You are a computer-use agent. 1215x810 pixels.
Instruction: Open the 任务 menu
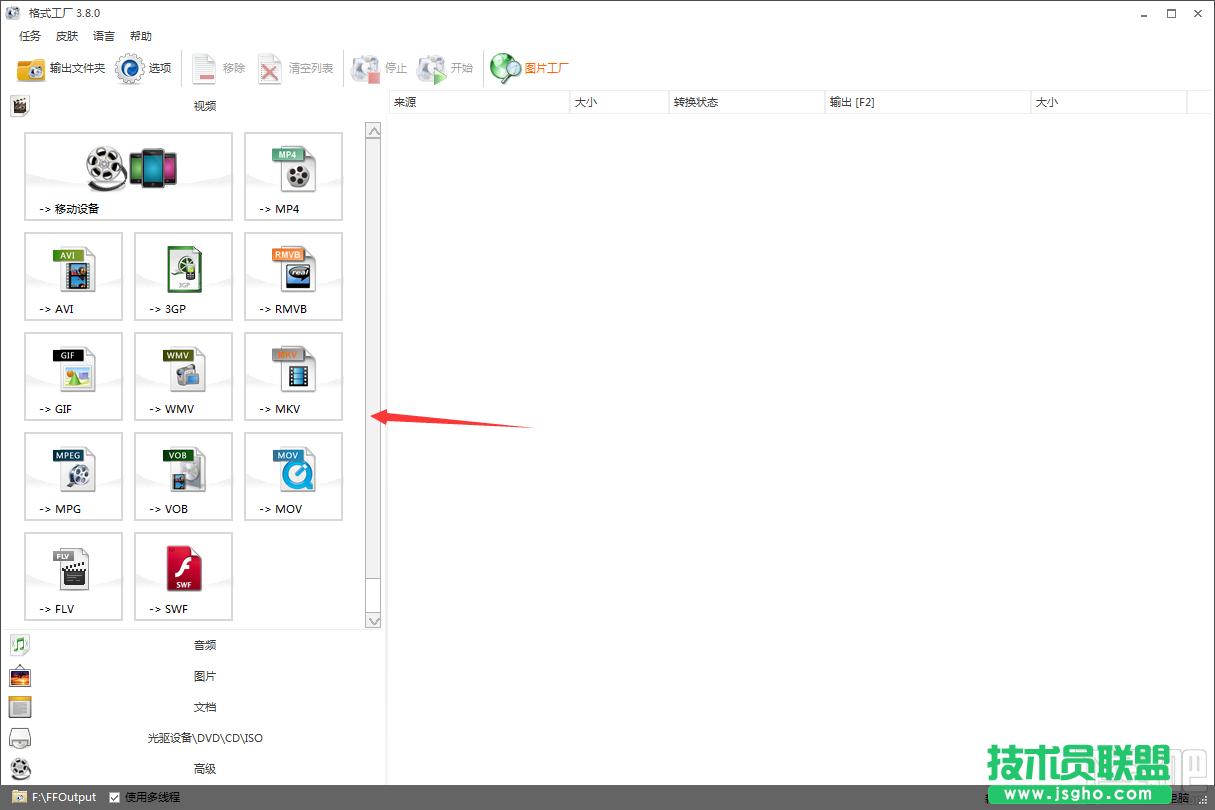coord(30,36)
